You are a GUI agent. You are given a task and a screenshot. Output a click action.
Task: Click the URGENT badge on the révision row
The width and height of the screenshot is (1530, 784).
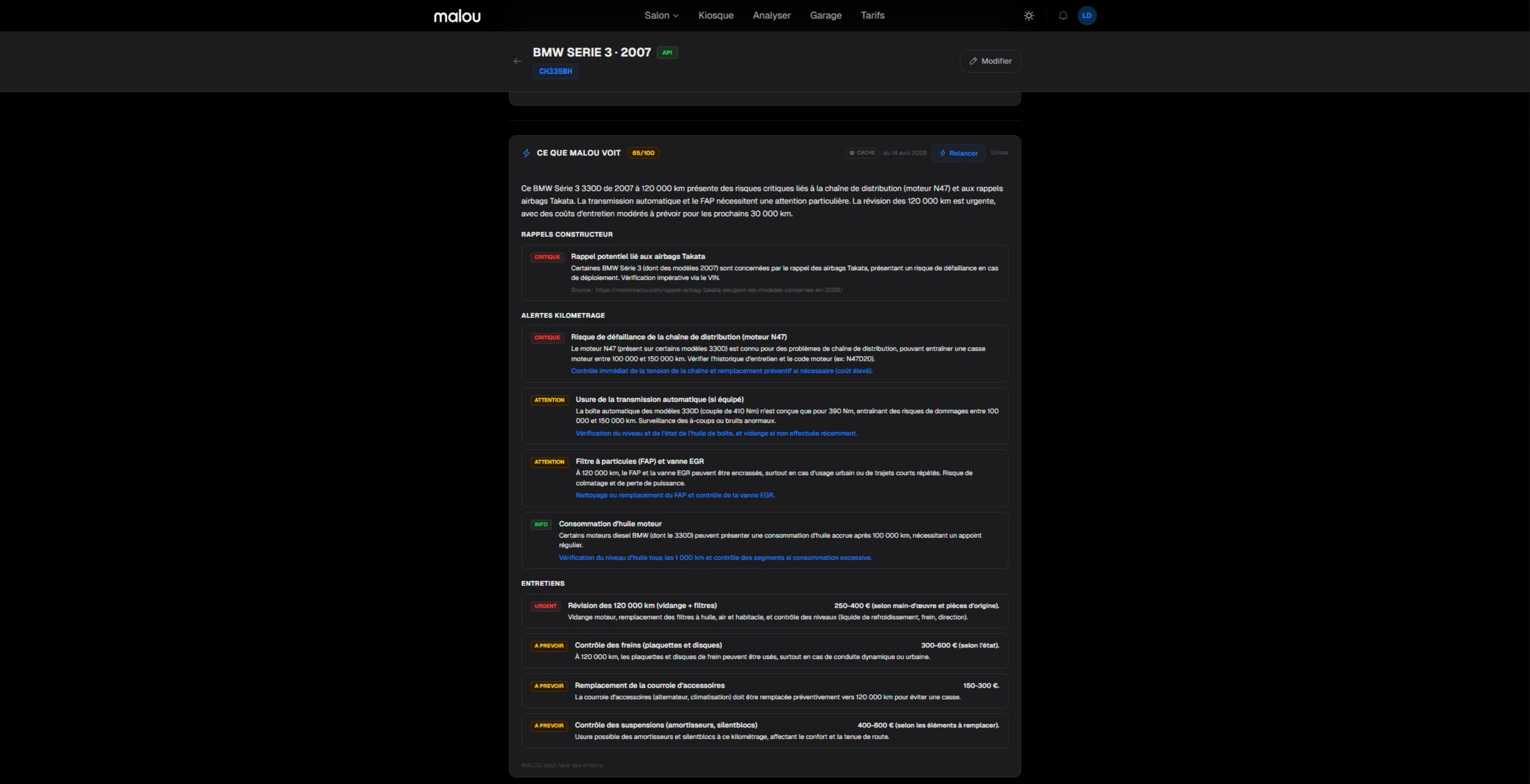point(545,606)
